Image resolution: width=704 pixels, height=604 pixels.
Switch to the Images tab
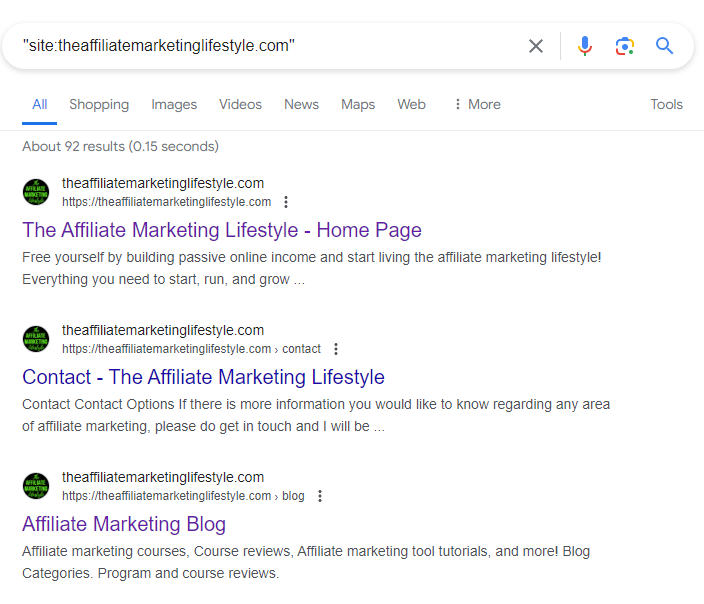point(174,104)
